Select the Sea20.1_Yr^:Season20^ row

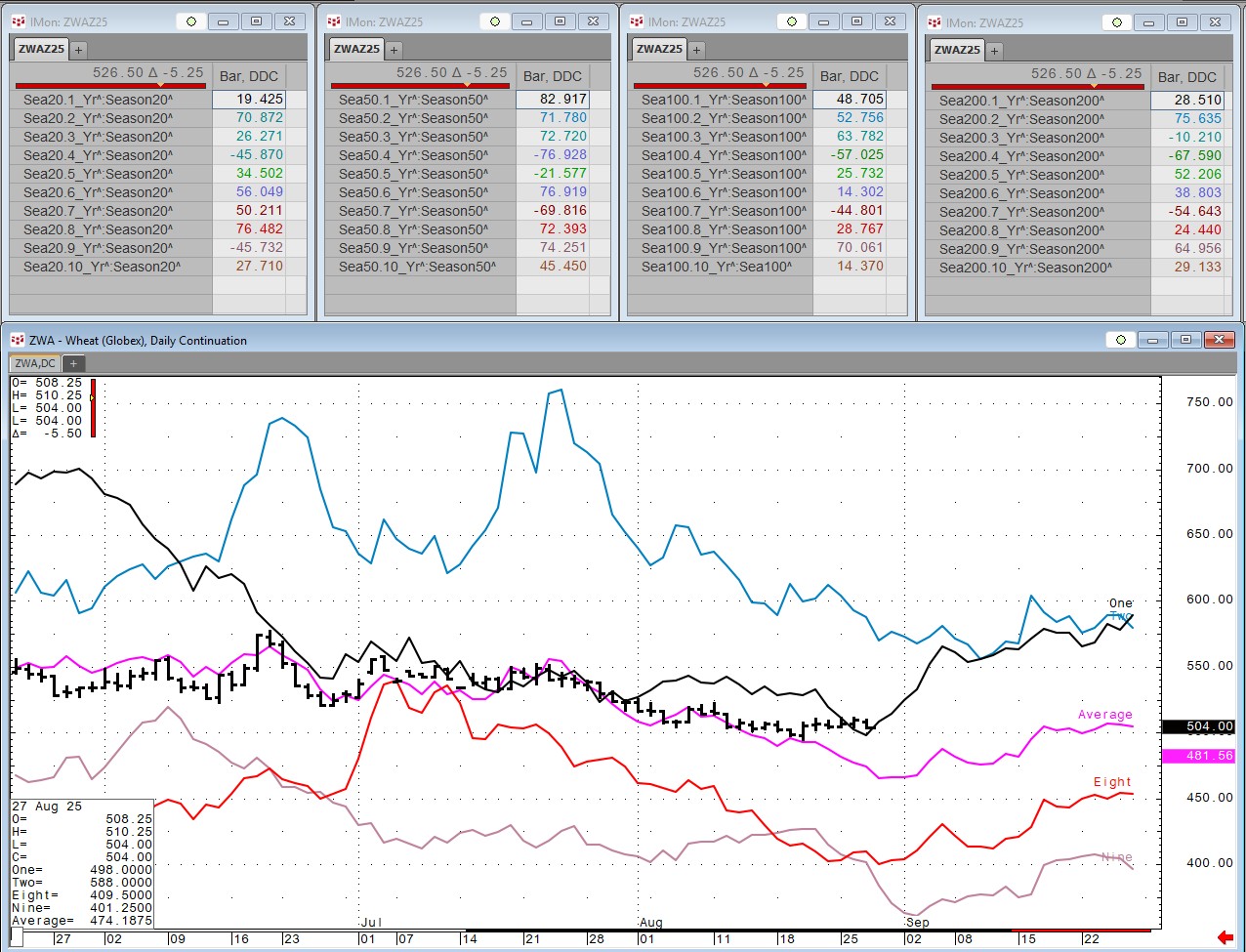coord(111,100)
